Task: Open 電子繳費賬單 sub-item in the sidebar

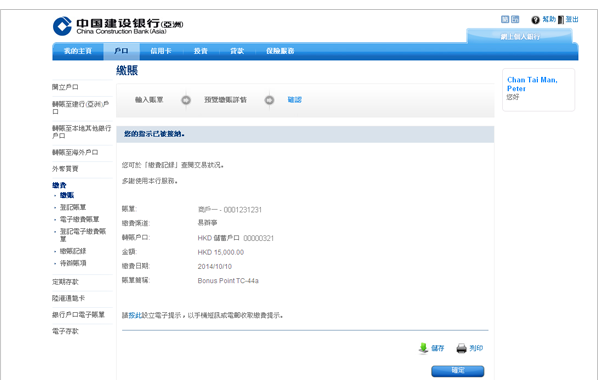Action: [79, 219]
